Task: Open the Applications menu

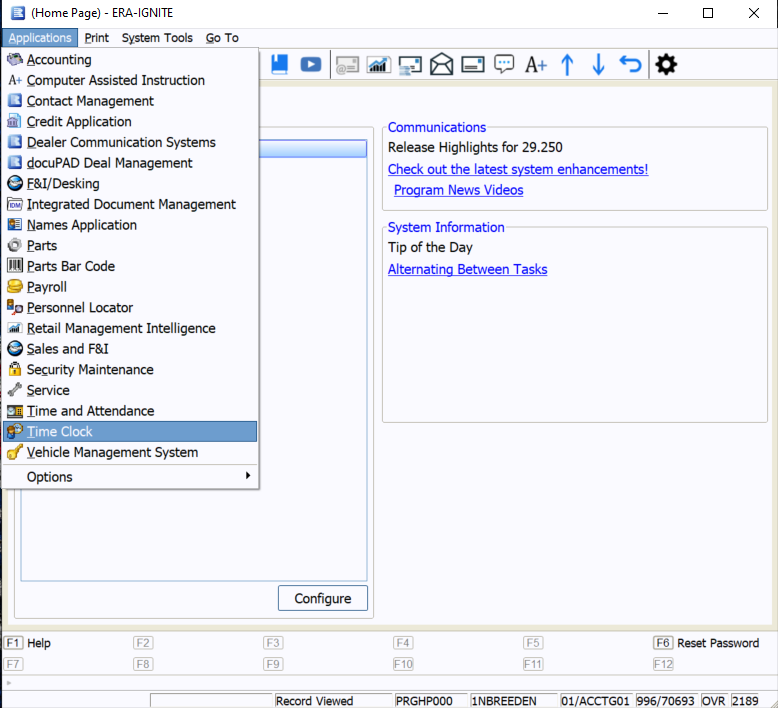Action: point(40,38)
